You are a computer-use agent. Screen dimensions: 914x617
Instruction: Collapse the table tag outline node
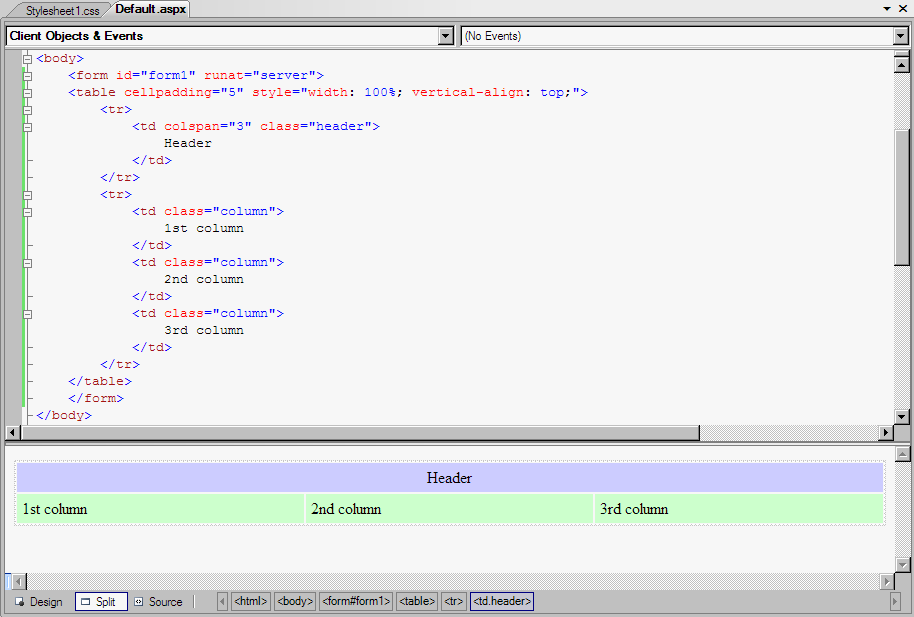pos(27,93)
